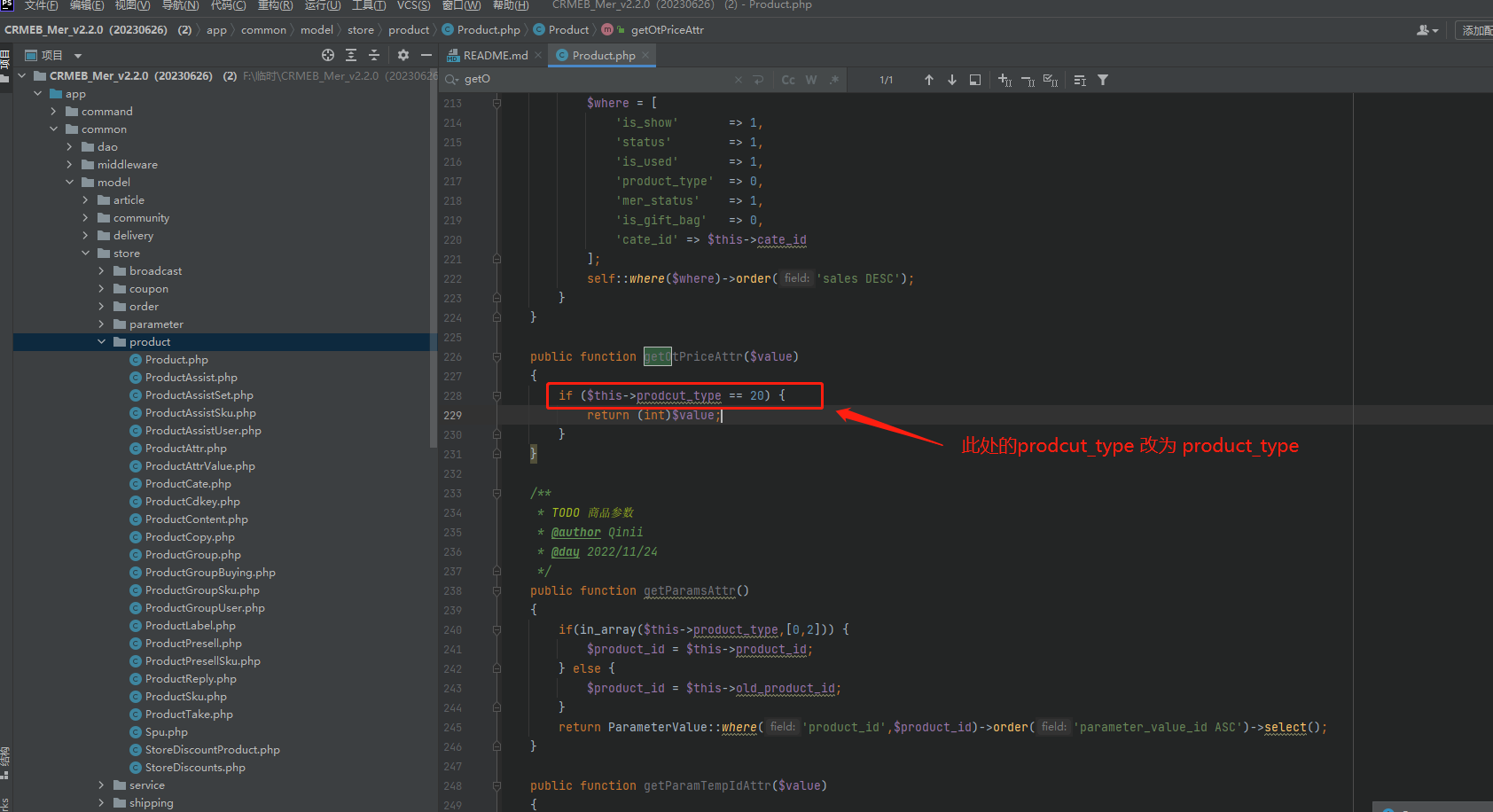1493x812 pixels.
Task: Expand the middleware folder
Action: (70, 164)
